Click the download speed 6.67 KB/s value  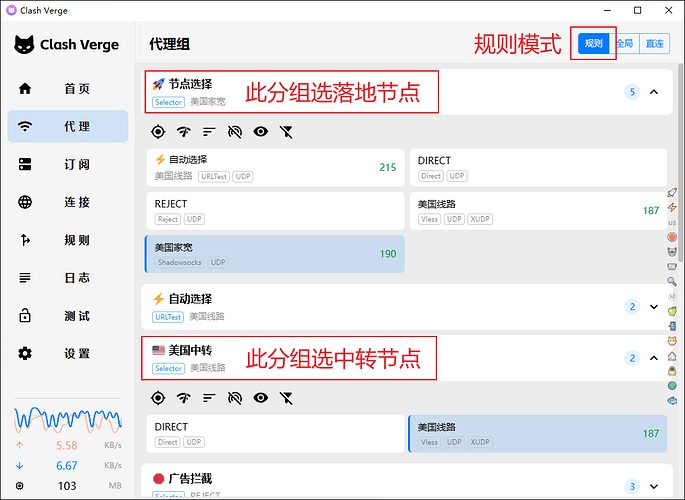tap(66, 466)
